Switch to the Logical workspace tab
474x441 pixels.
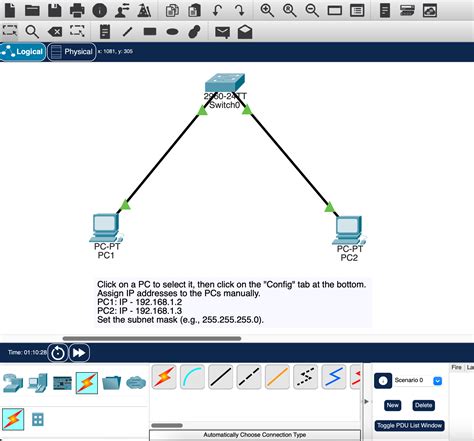[23, 52]
